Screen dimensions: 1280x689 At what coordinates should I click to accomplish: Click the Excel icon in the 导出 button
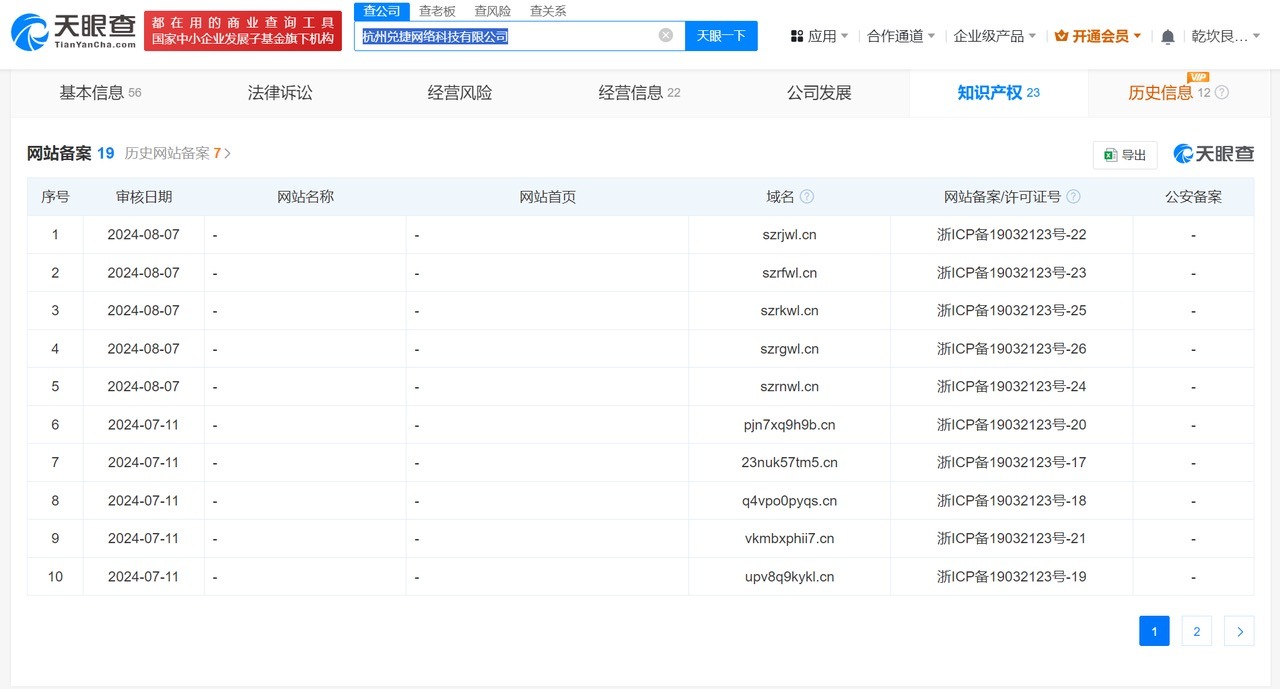[x=1109, y=154]
